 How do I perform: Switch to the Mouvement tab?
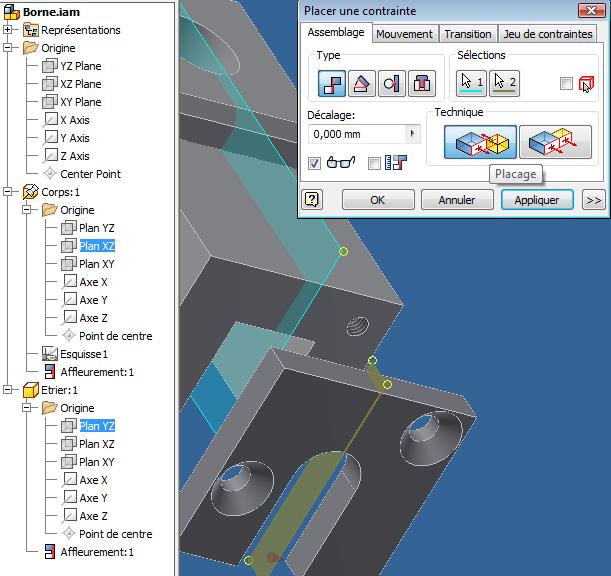[405, 34]
